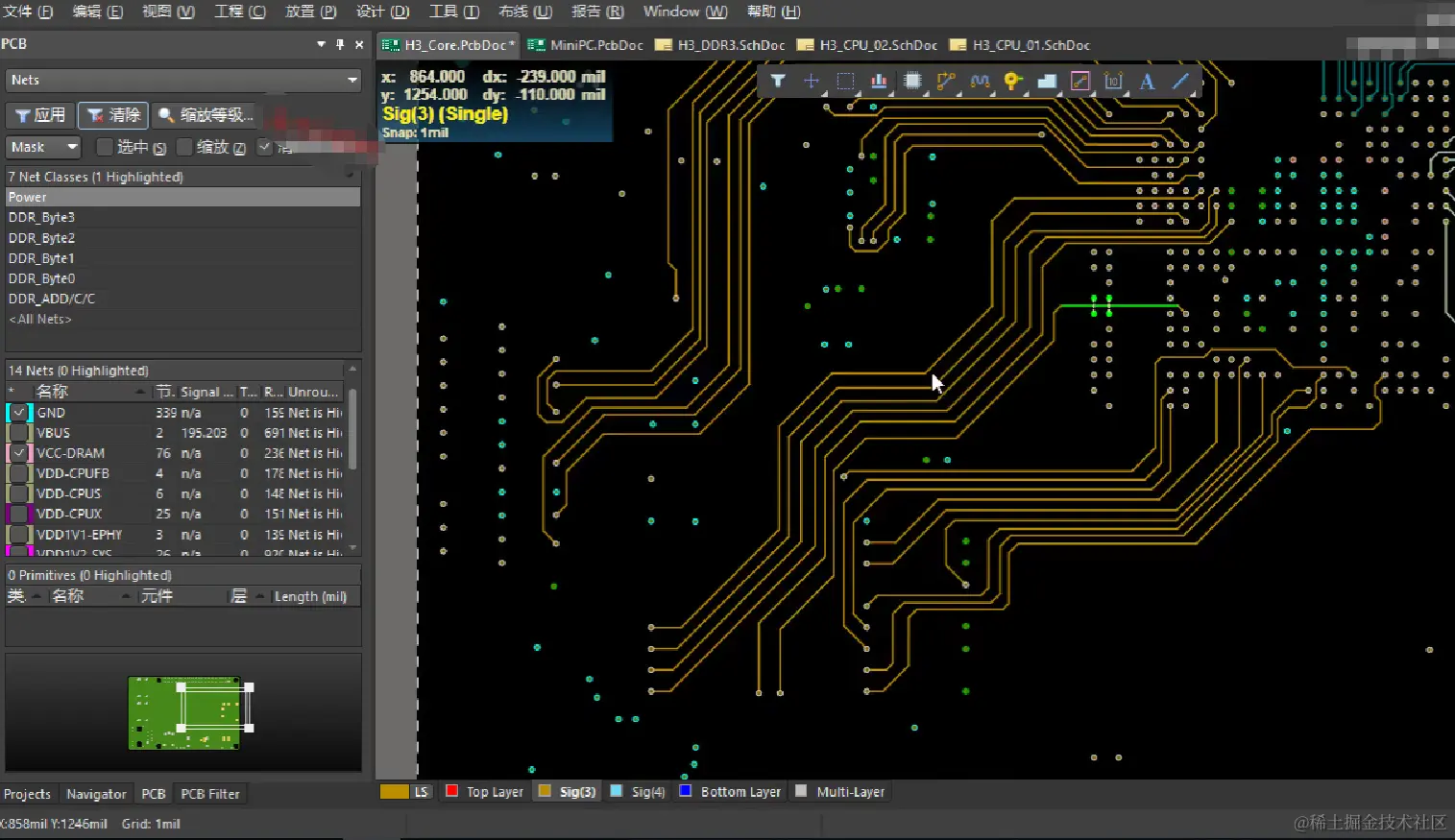Click the 清除 (Clear) filter button
The image size is (1455, 840).
(x=113, y=115)
